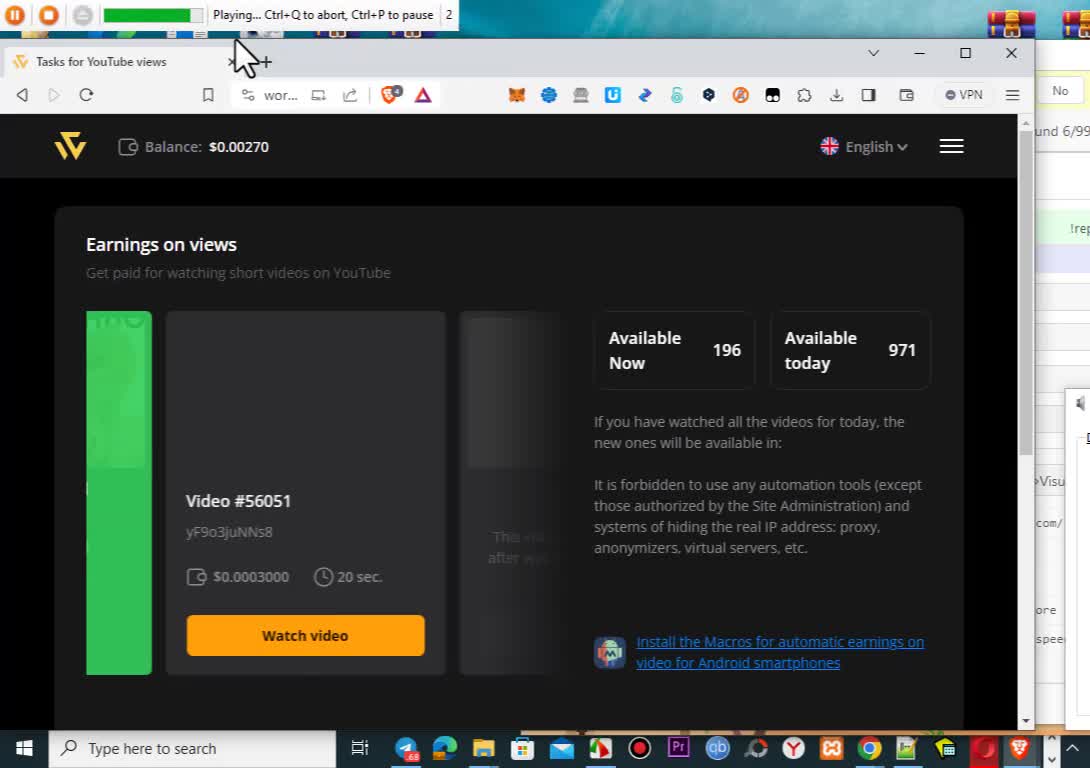Open site settings icon in address bar
1090x768 pixels.
[x=248, y=95]
